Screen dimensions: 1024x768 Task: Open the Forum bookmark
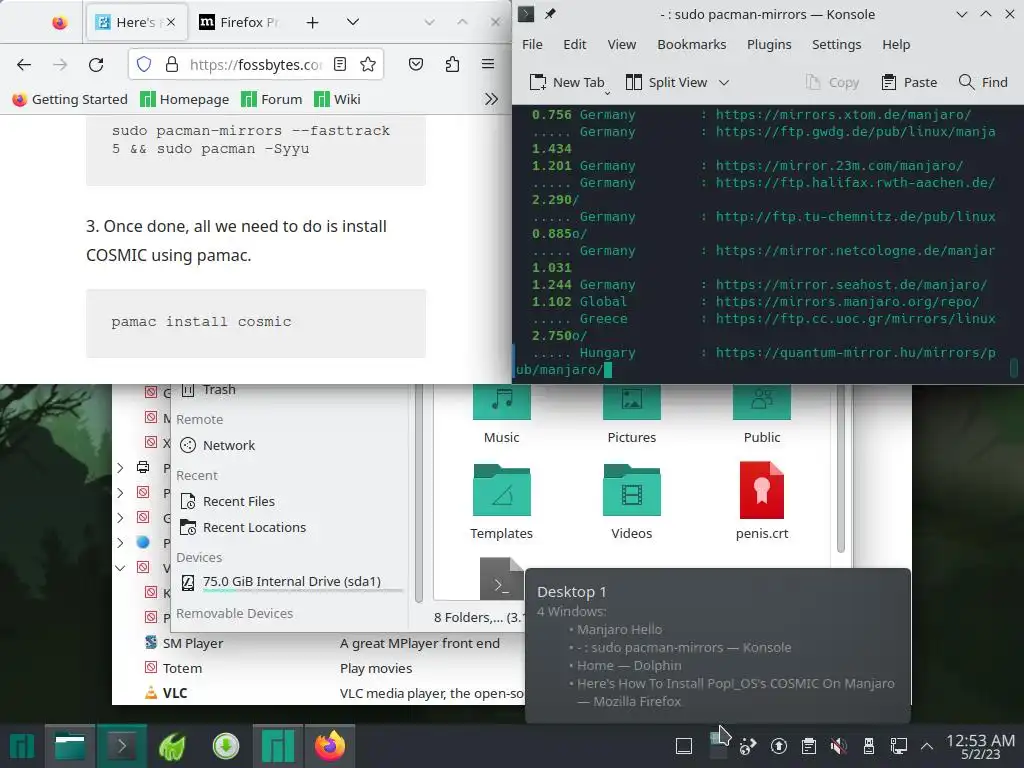click(x=272, y=99)
